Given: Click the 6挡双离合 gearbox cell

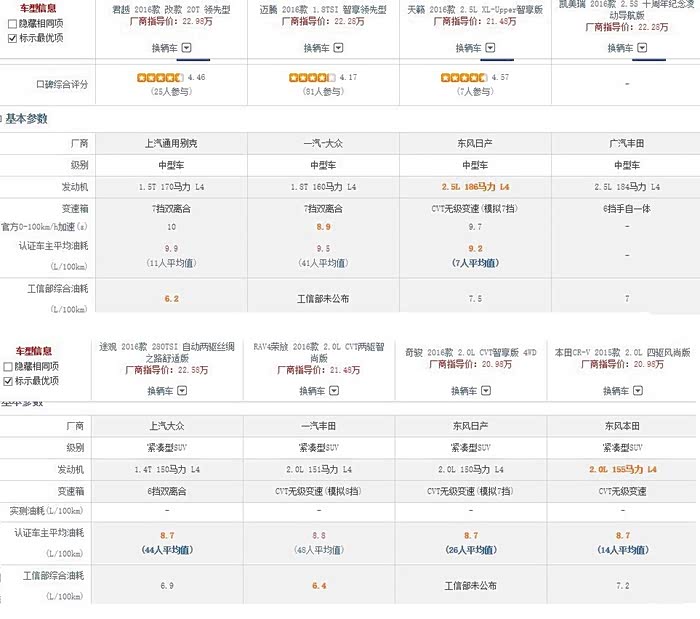Looking at the screenshot, I should click(167, 491).
